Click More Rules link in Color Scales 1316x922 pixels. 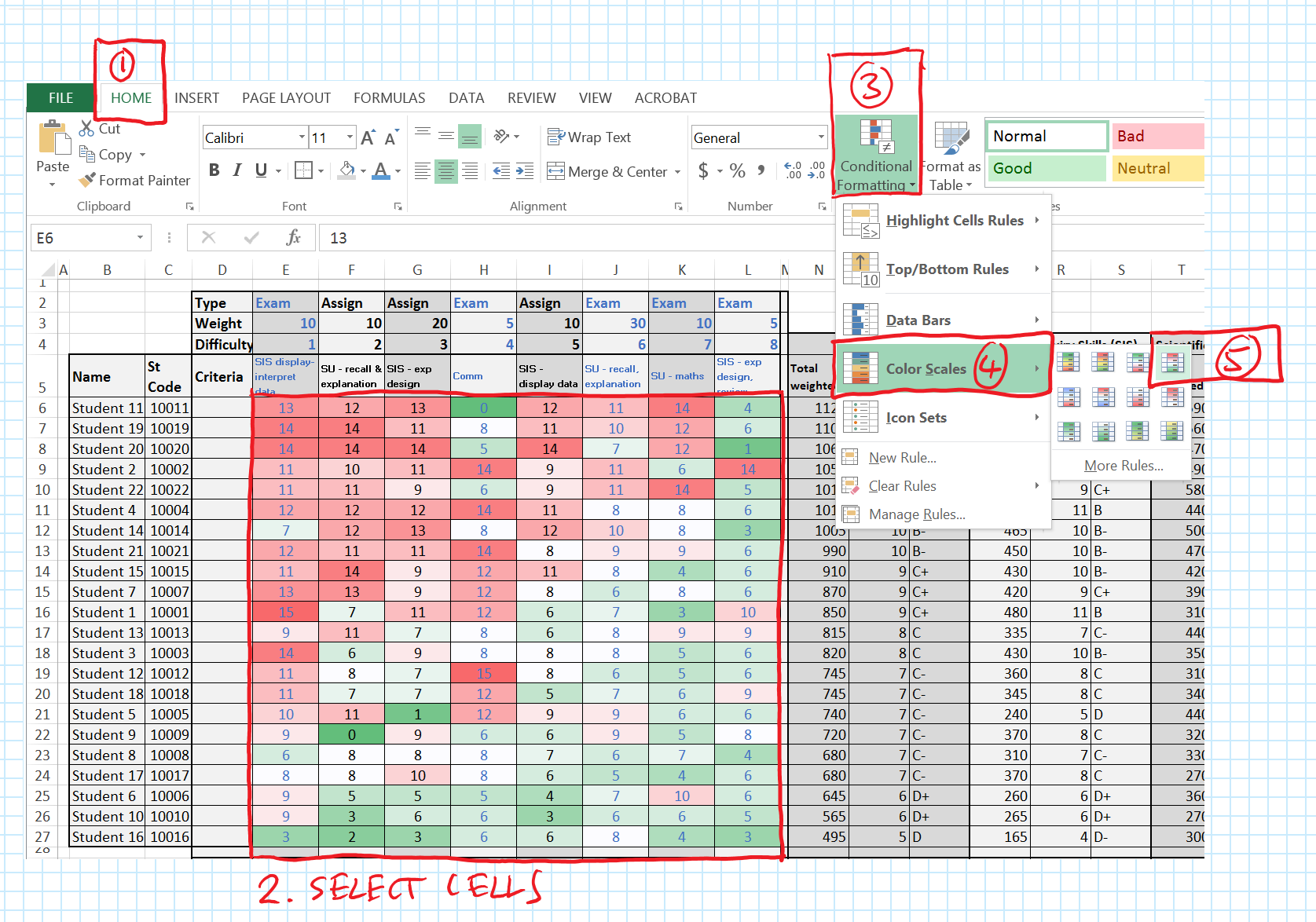[x=1123, y=466]
